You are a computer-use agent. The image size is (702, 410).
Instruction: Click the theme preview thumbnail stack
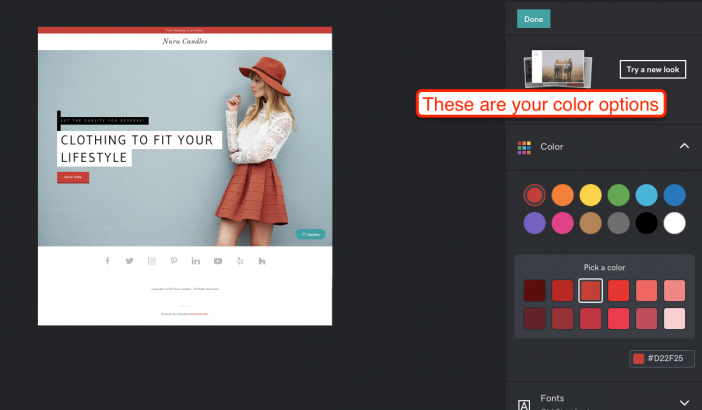click(x=558, y=69)
